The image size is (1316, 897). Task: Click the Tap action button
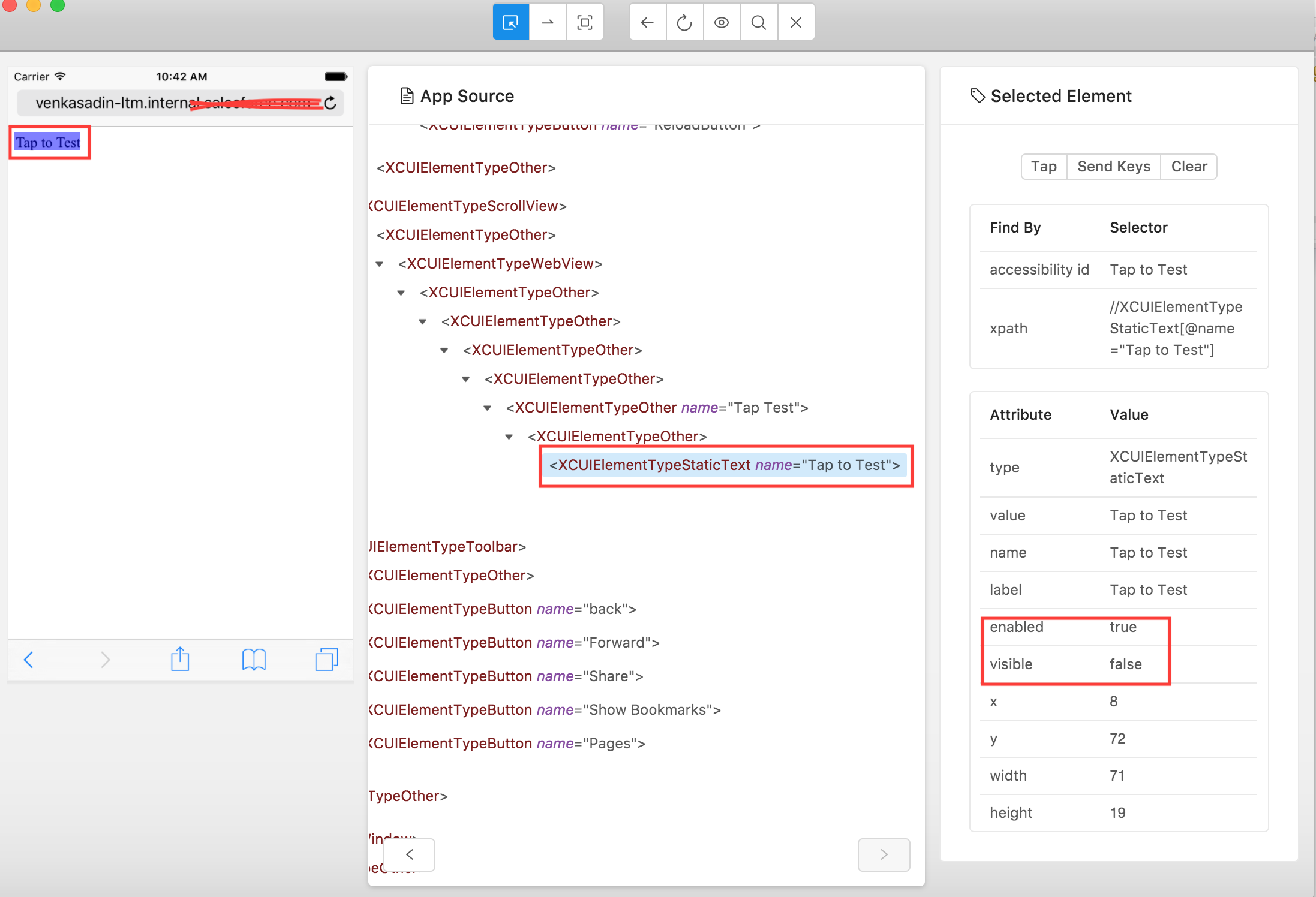(x=1044, y=167)
